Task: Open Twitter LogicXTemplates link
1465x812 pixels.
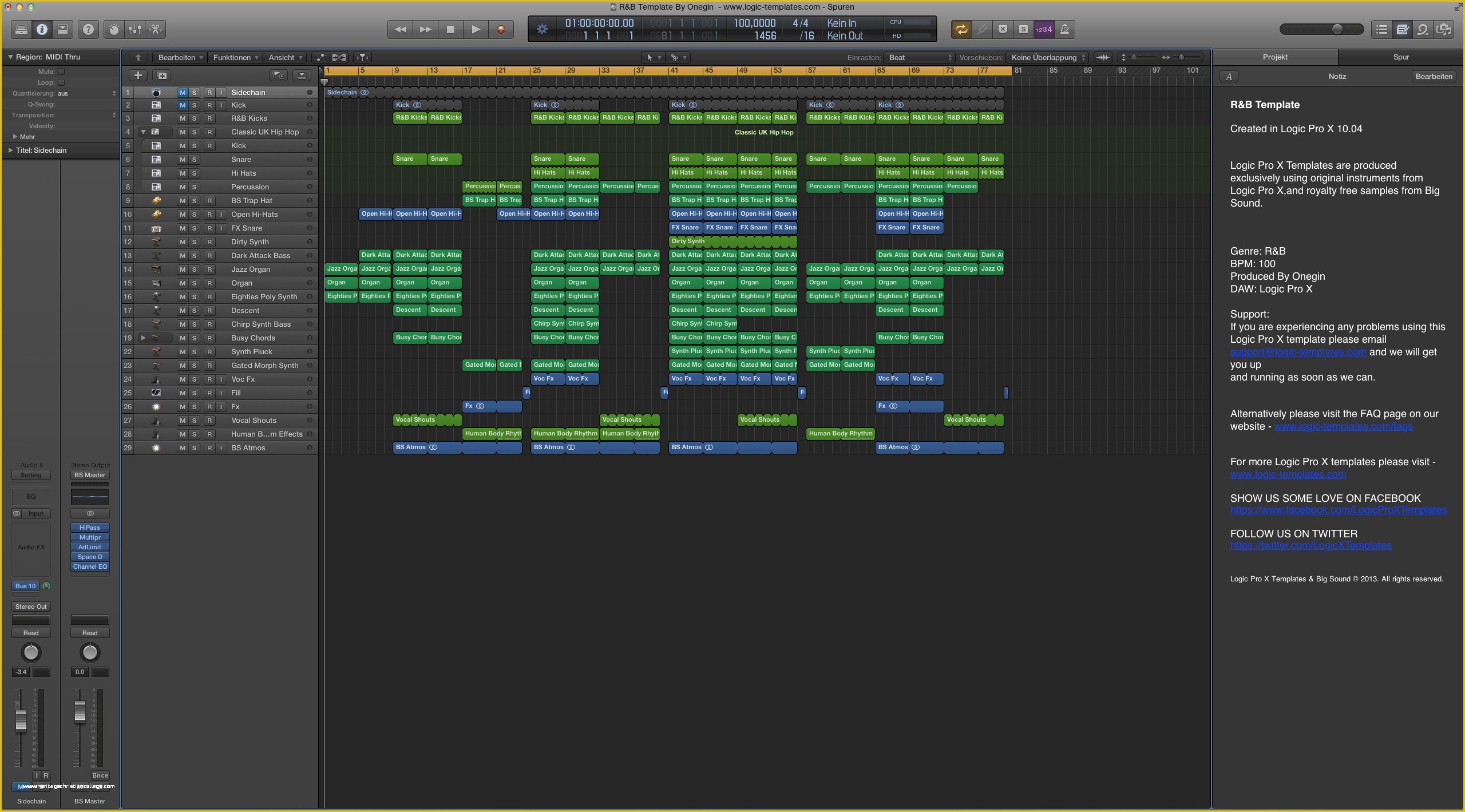Action: tap(1310, 545)
